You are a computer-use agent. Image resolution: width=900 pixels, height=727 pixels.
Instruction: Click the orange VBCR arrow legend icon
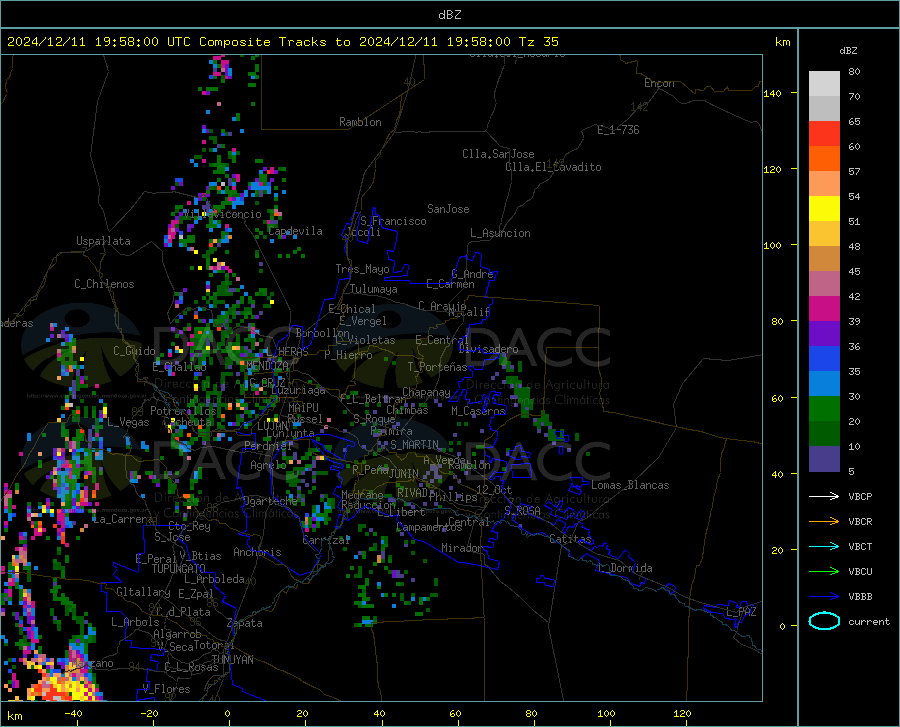(x=824, y=522)
